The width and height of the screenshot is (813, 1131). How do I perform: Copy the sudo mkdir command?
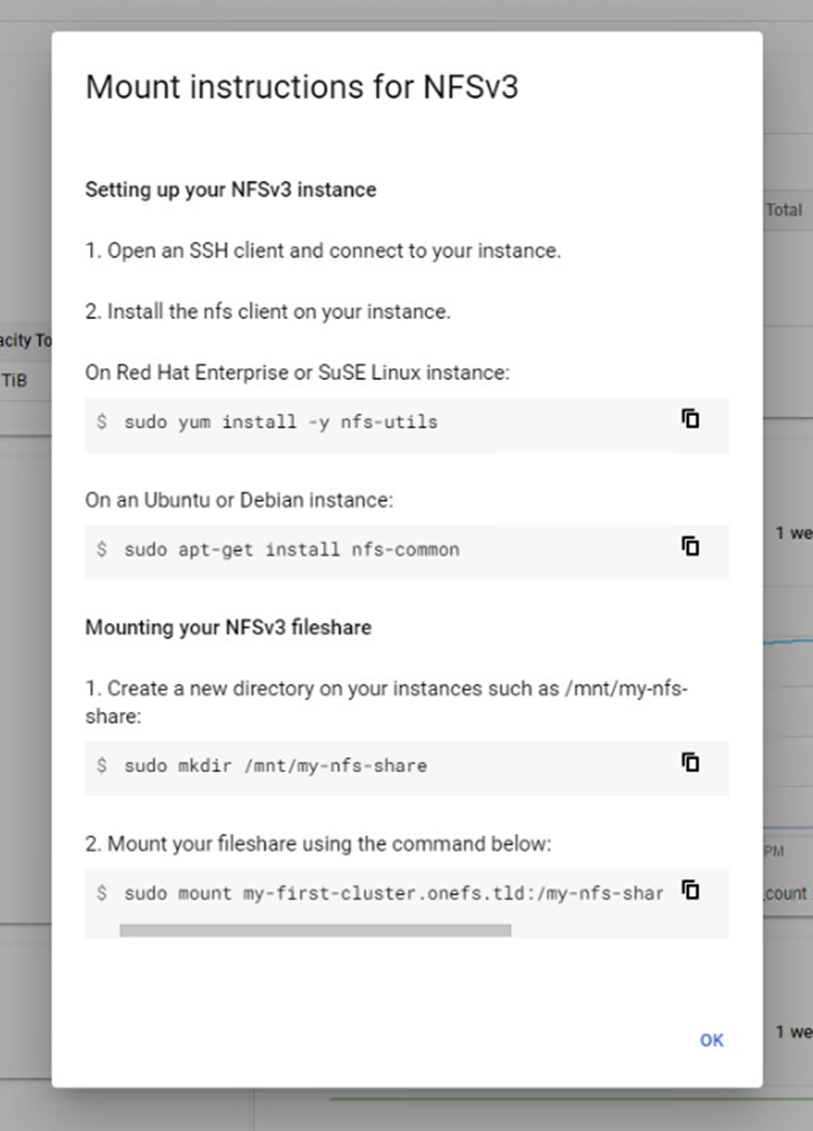[x=690, y=762]
